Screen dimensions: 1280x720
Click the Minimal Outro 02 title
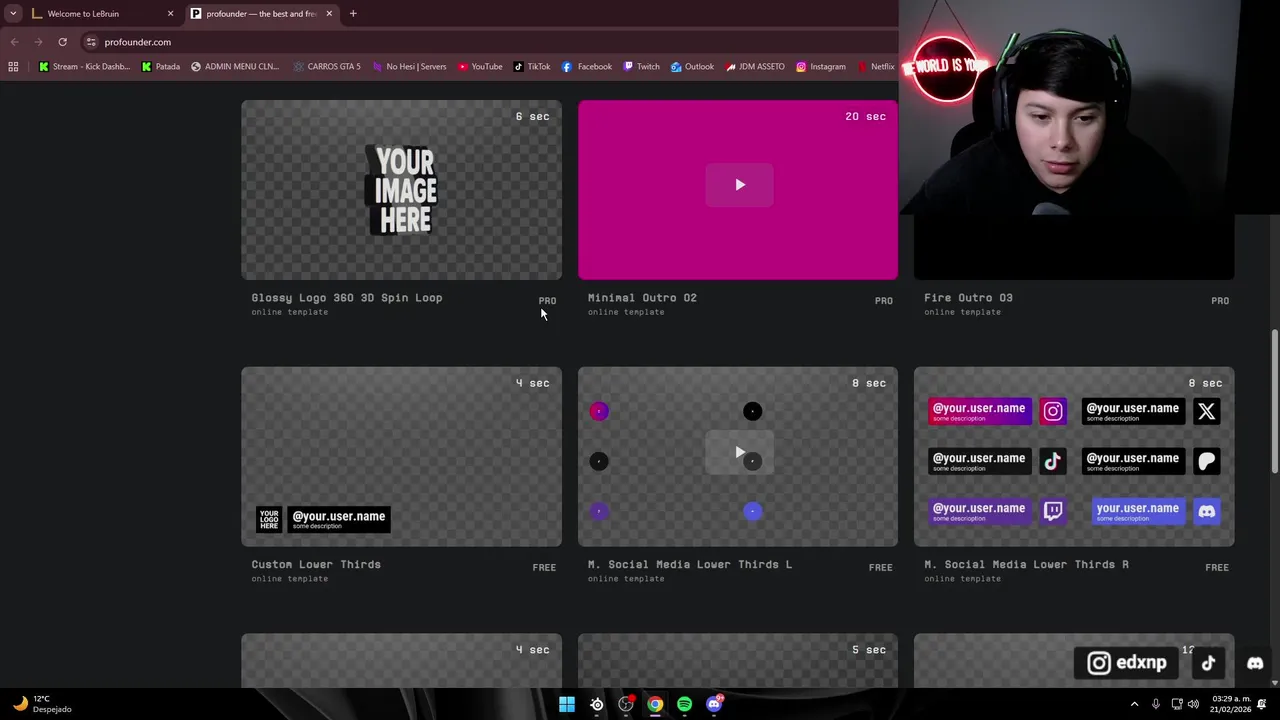pos(642,297)
